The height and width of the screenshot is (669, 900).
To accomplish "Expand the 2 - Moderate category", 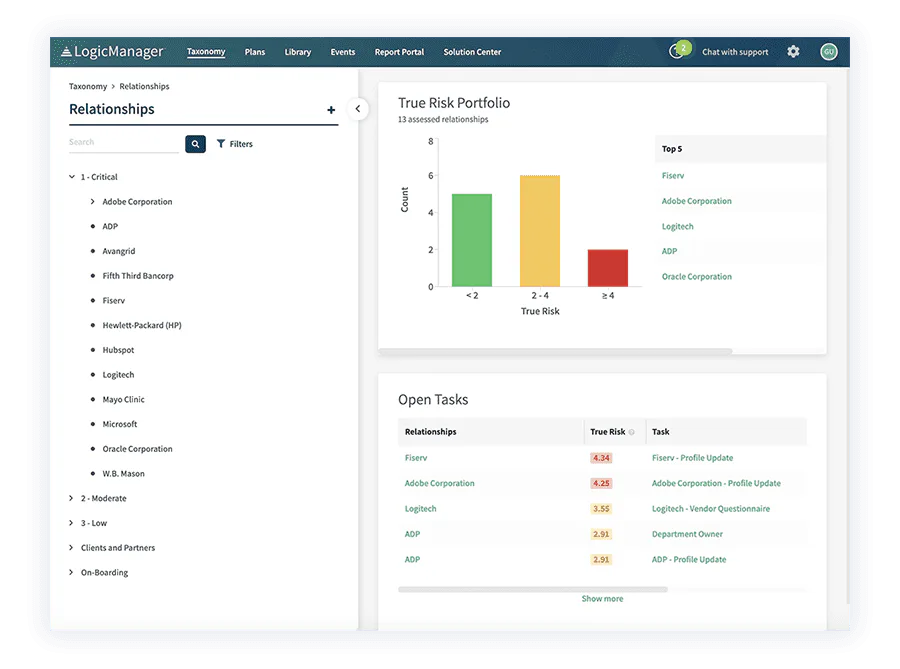I will [71, 497].
